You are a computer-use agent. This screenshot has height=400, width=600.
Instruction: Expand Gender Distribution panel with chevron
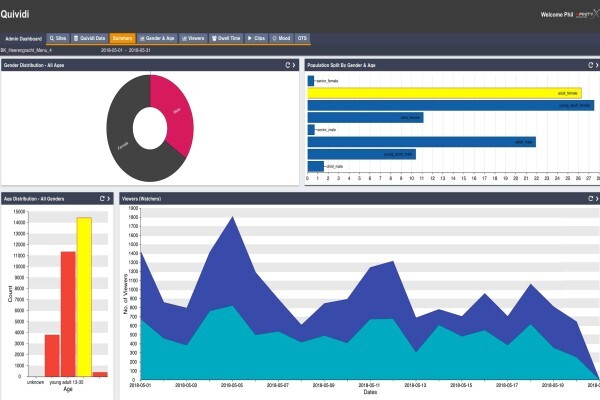click(x=294, y=65)
